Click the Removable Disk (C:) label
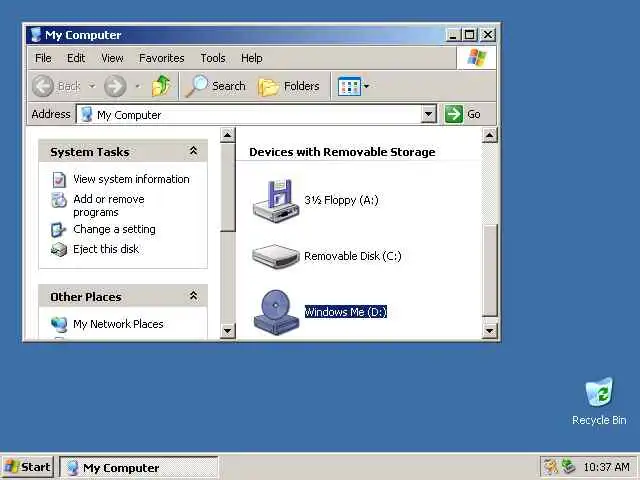This screenshot has width=640, height=480. pos(353,256)
